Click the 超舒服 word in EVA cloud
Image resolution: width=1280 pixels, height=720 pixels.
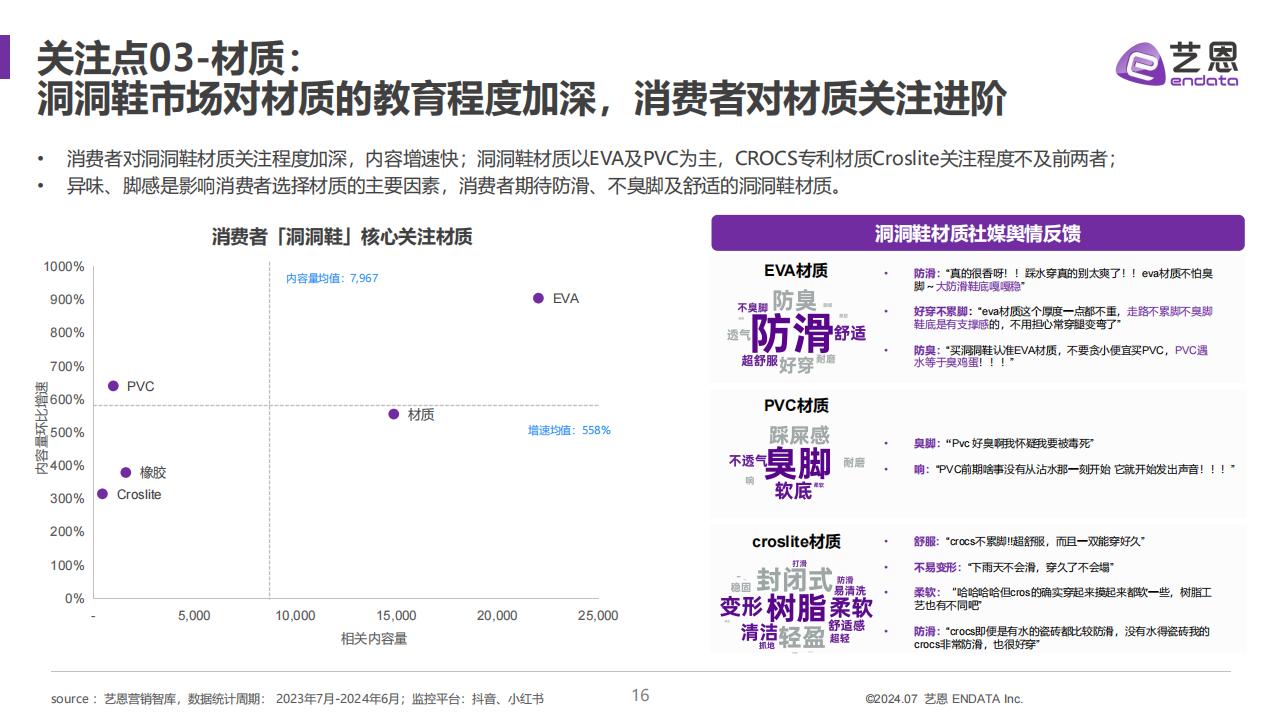coord(759,360)
